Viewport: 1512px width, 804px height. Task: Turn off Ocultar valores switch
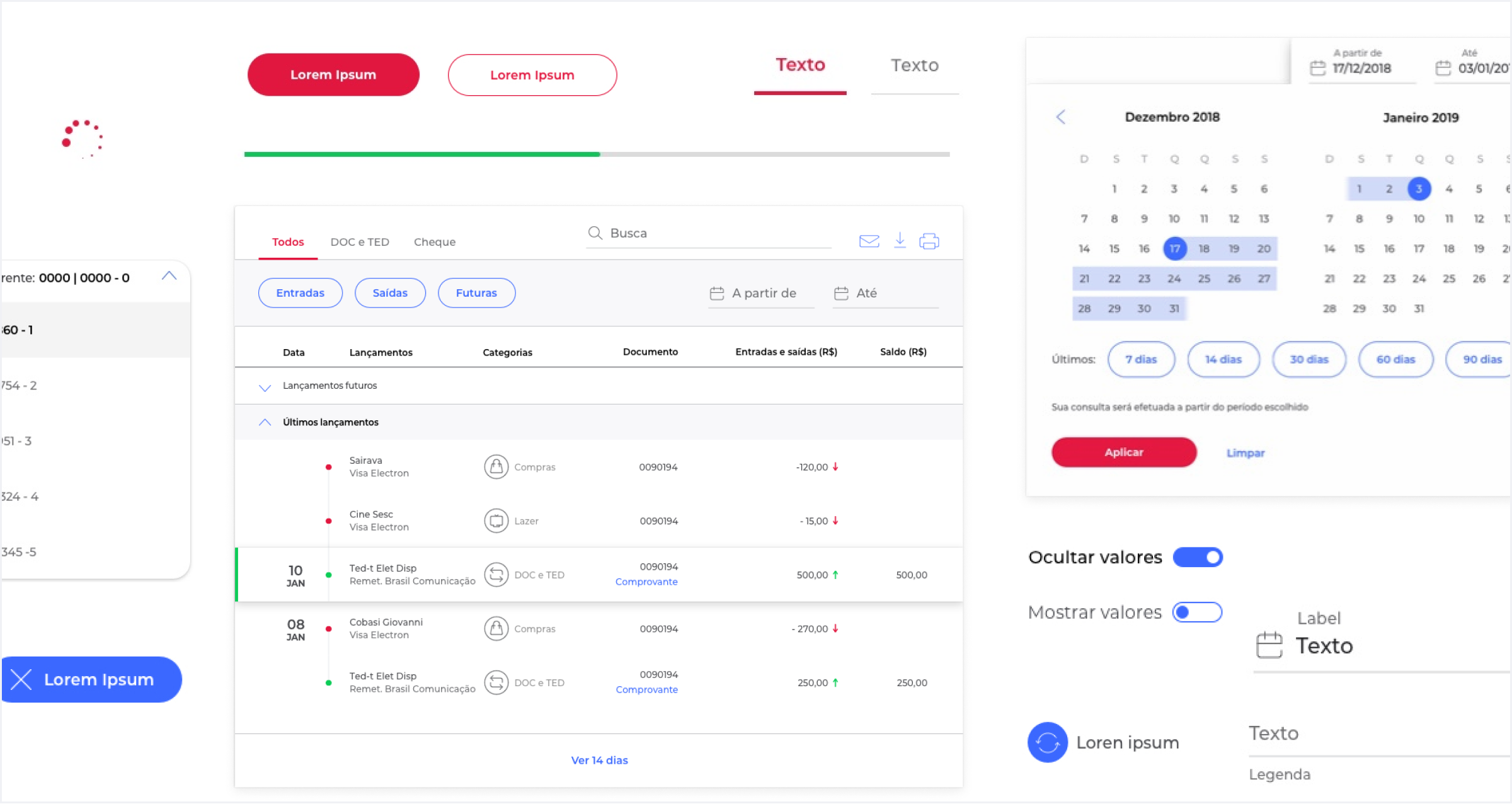[x=1198, y=557]
